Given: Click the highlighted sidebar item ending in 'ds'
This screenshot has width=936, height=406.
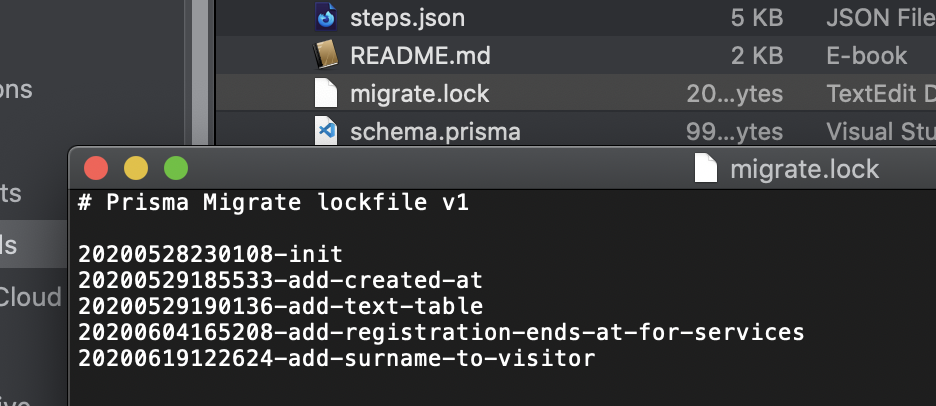Looking at the screenshot, I should (33, 244).
